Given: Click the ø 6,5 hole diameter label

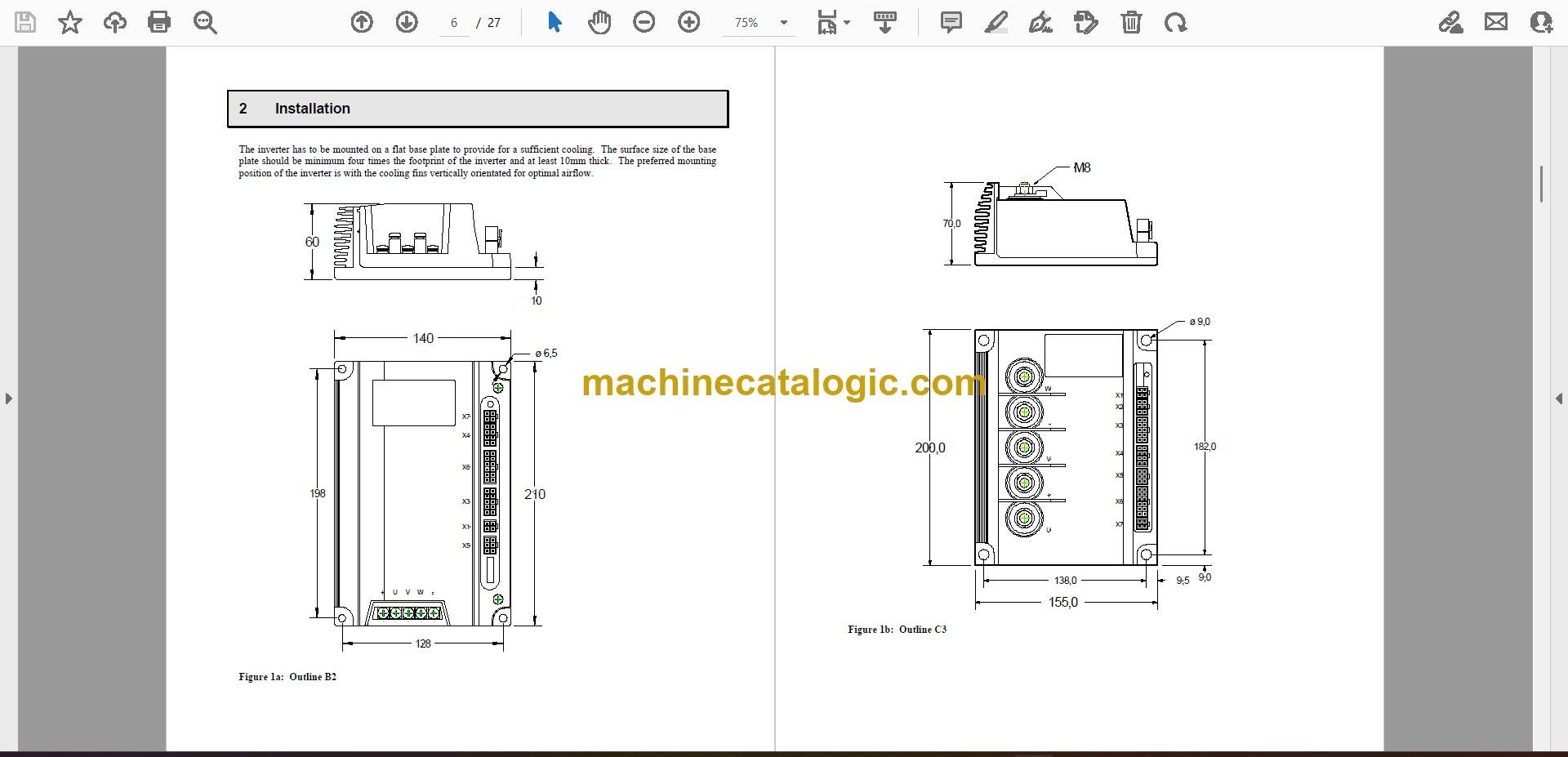Looking at the screenshot, I should 546,354.
